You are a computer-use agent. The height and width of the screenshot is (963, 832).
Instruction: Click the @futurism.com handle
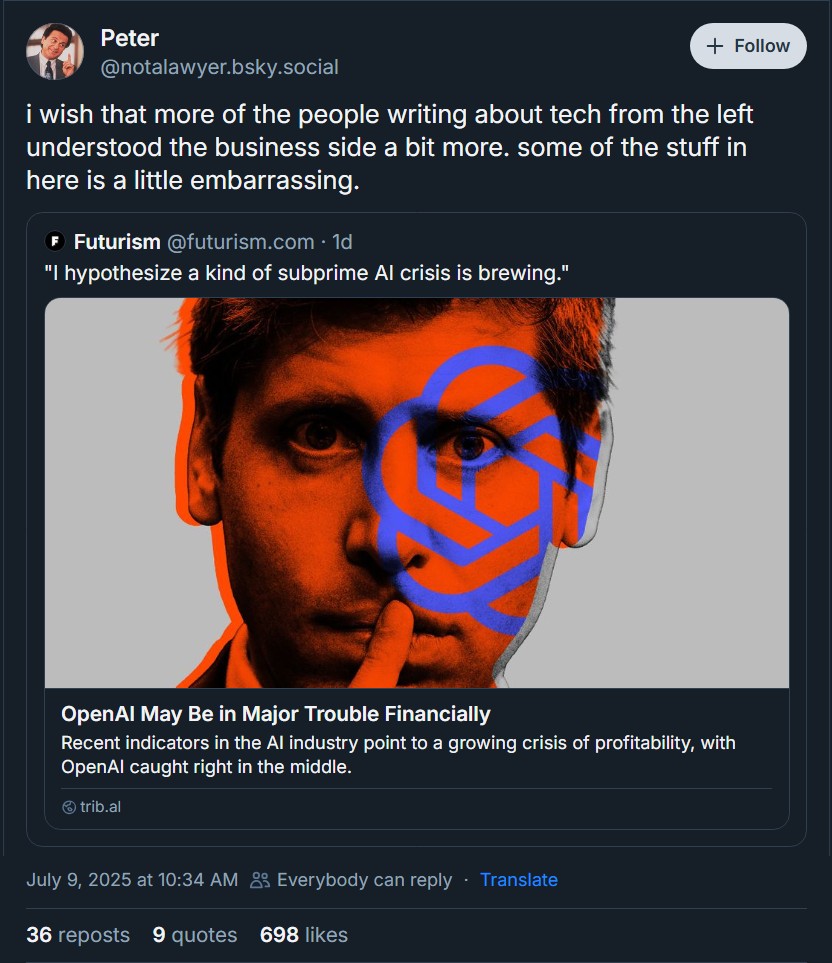click(239, 241)
